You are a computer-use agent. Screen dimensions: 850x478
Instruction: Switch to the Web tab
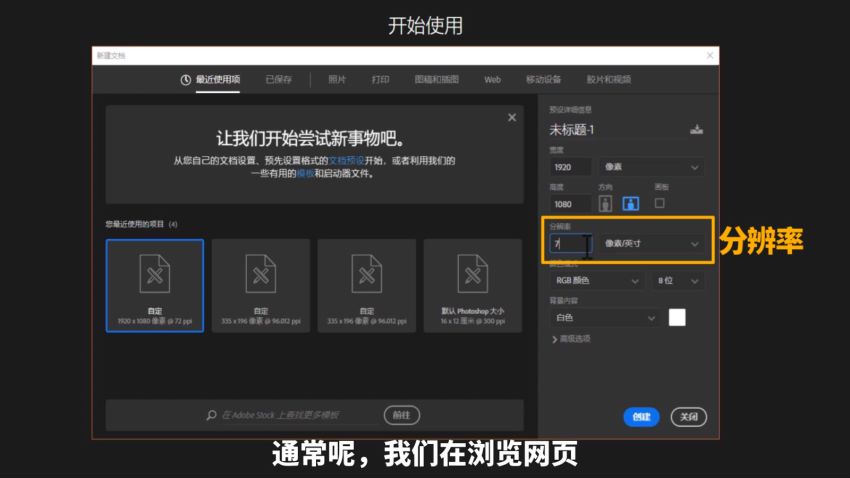click(x=492, y=79)
